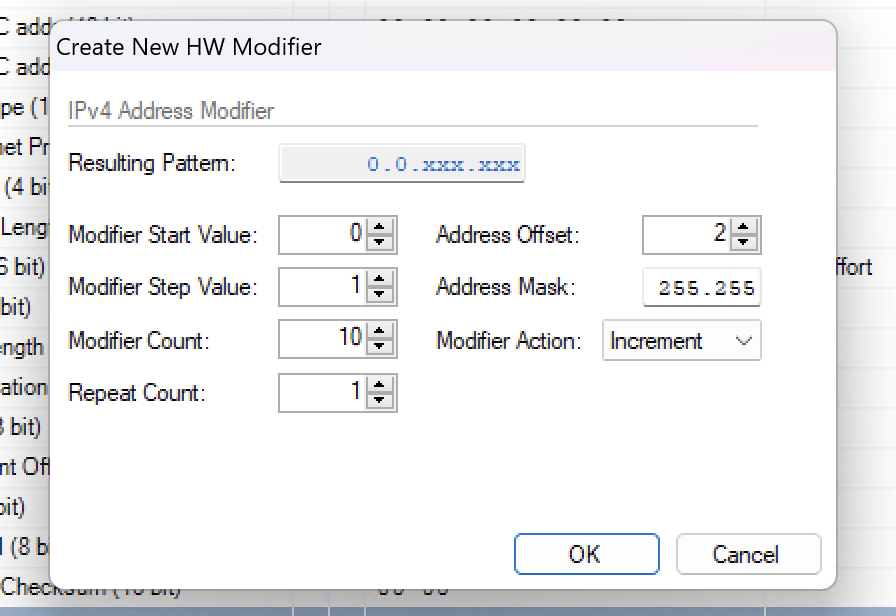
Task: Click the Address Mask input field
Action: [701, 288]
